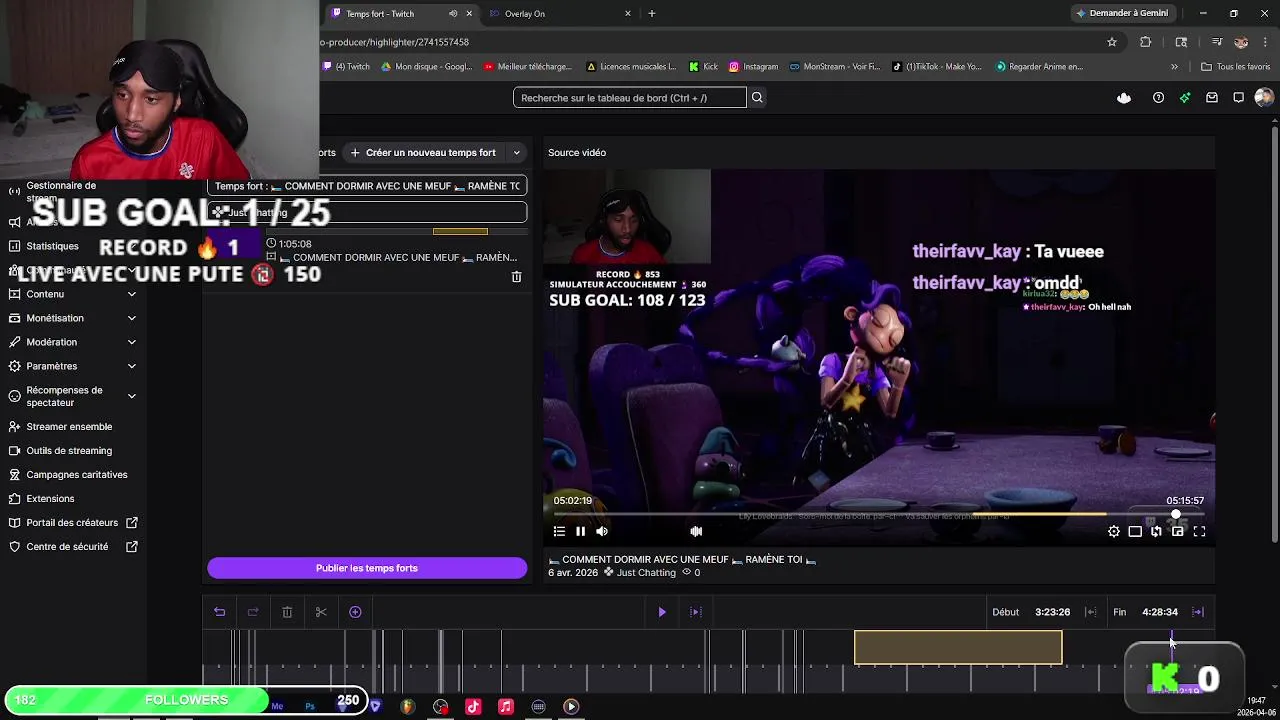1280x720 pixels.
Task: Mute the Temps fort - Twitch tab audio
Action: tap(453, 13)
